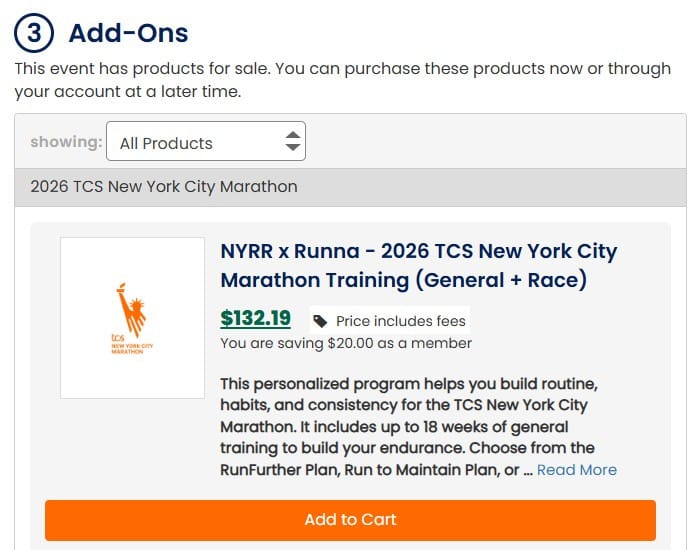
Task: Click the Add-Ons section heading
Action: click(128, 33)
